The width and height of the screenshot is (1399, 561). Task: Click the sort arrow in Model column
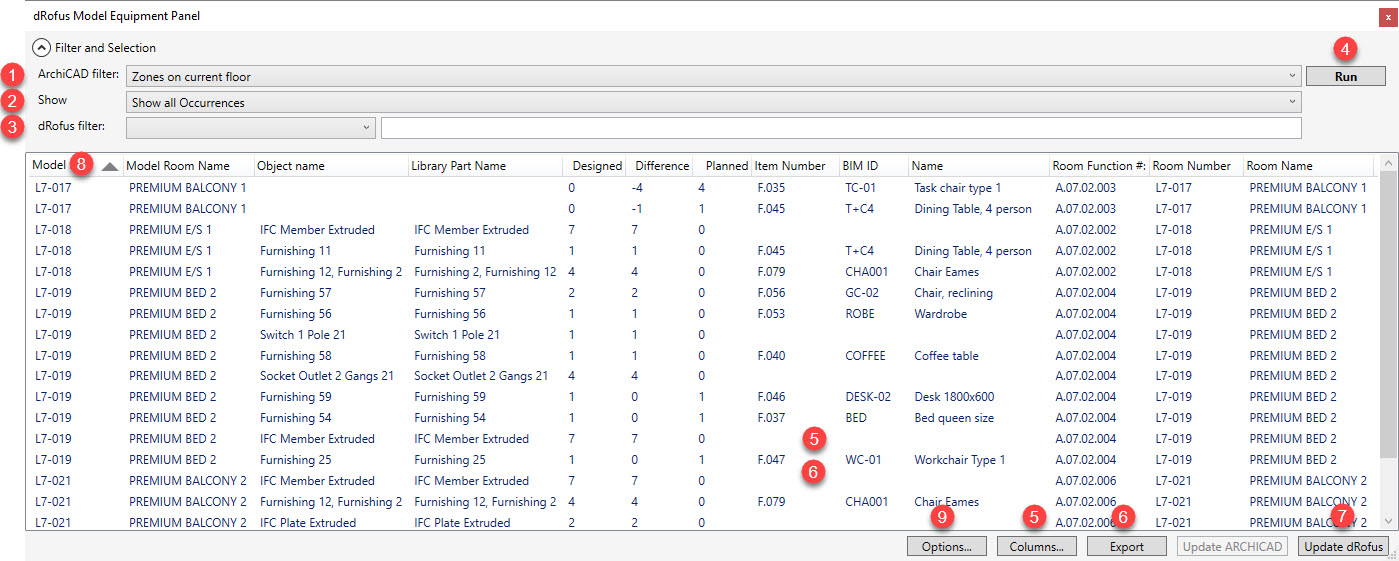(110, 166)
